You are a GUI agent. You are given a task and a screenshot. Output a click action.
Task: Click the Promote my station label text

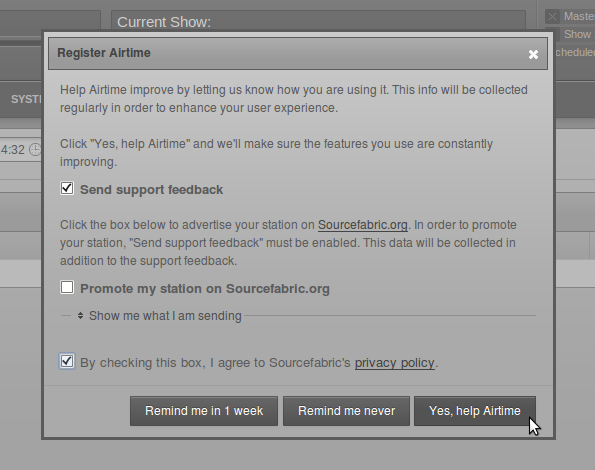pos(205,289)
